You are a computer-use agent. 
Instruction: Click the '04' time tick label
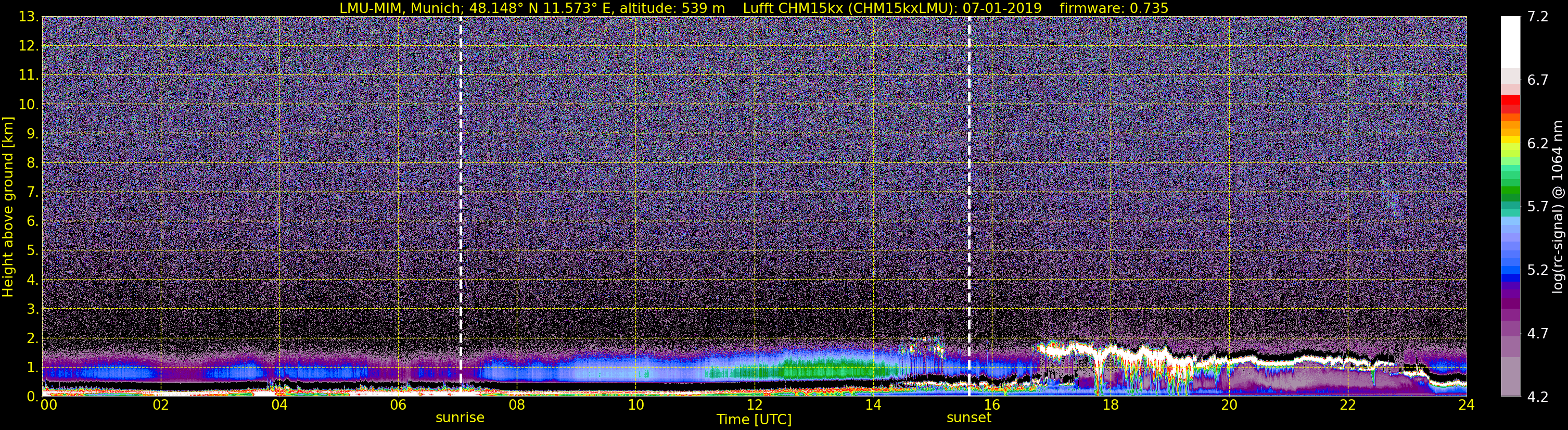click(279, 405)
